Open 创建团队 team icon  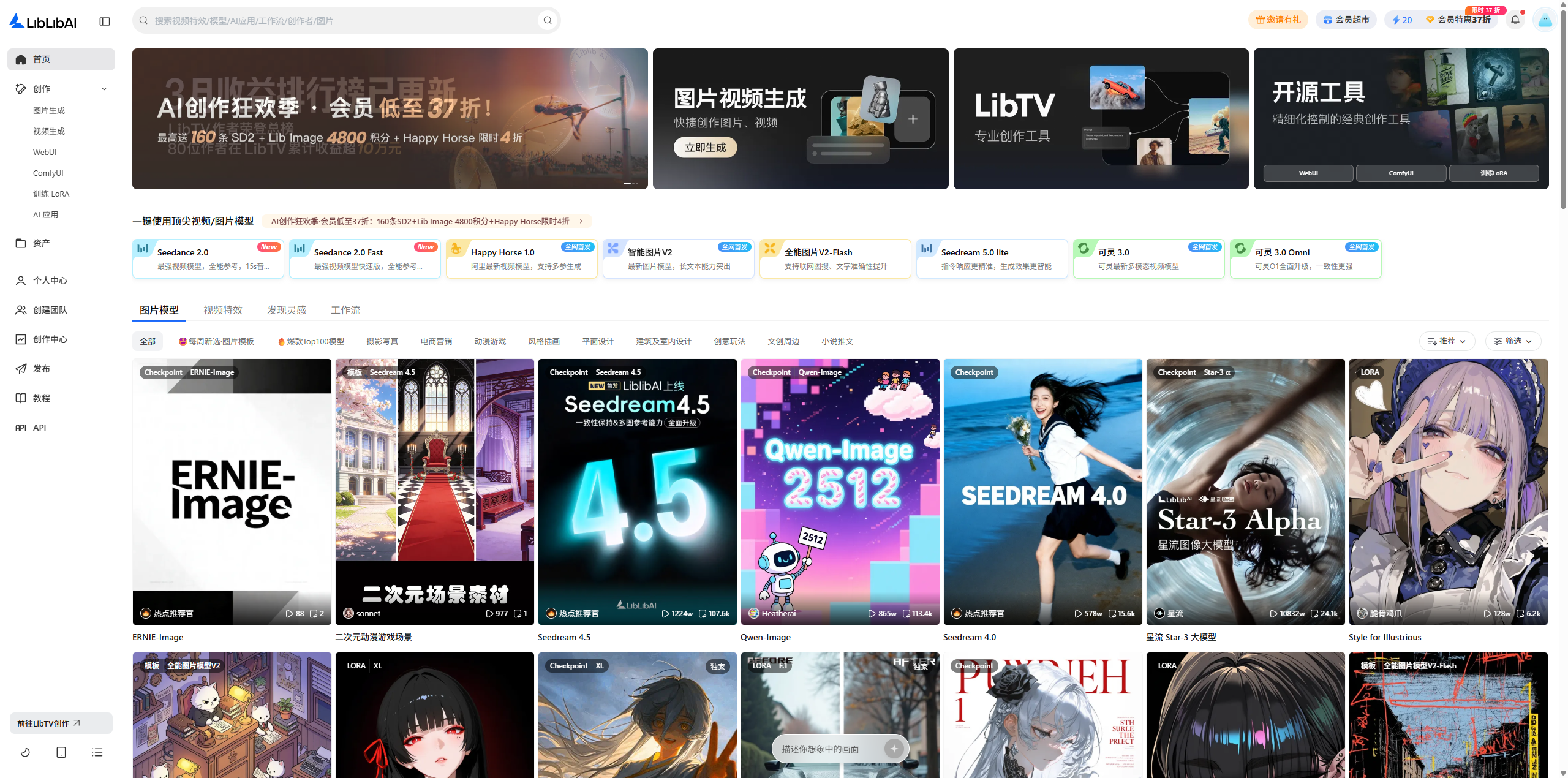(21, 310)
